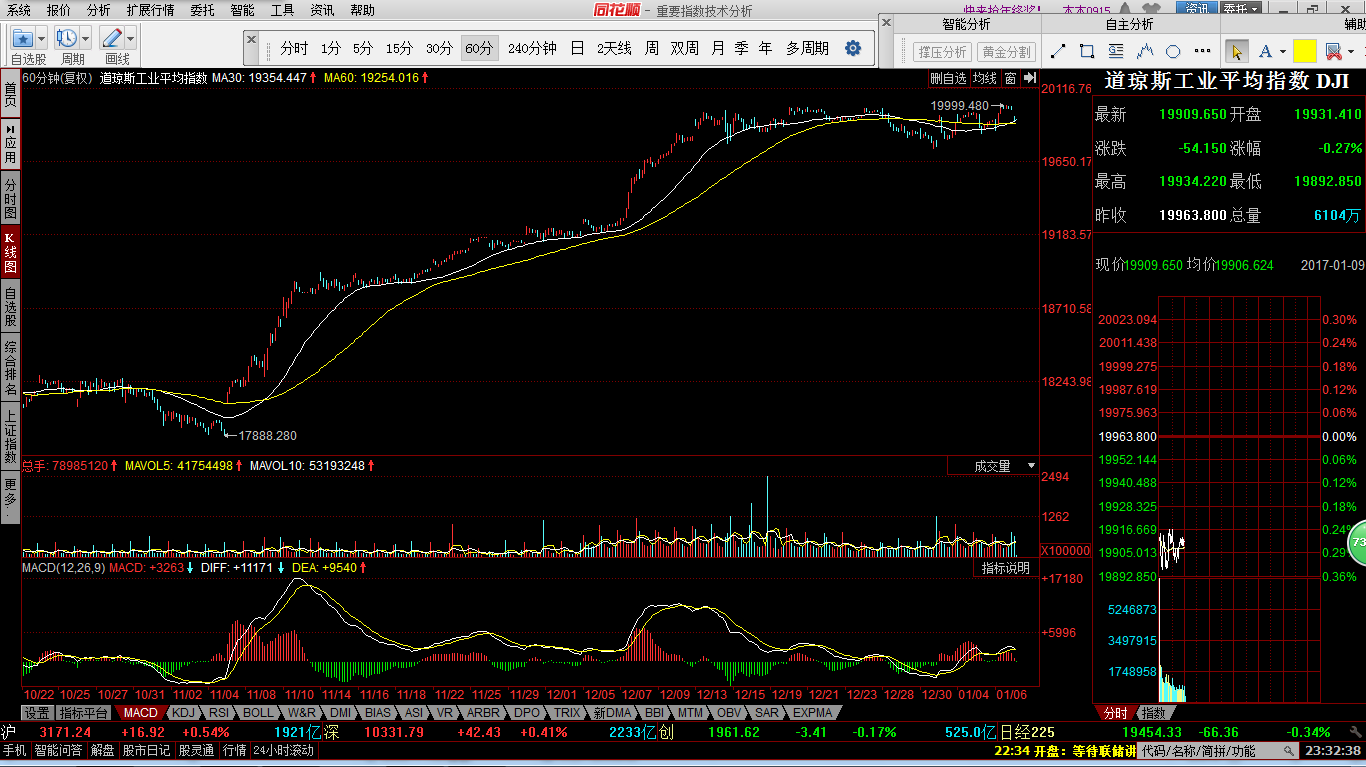This screenshot has height=767, width=1366.
Task: Expand the 周期 dropdown arrow
Action: [86, 39]
